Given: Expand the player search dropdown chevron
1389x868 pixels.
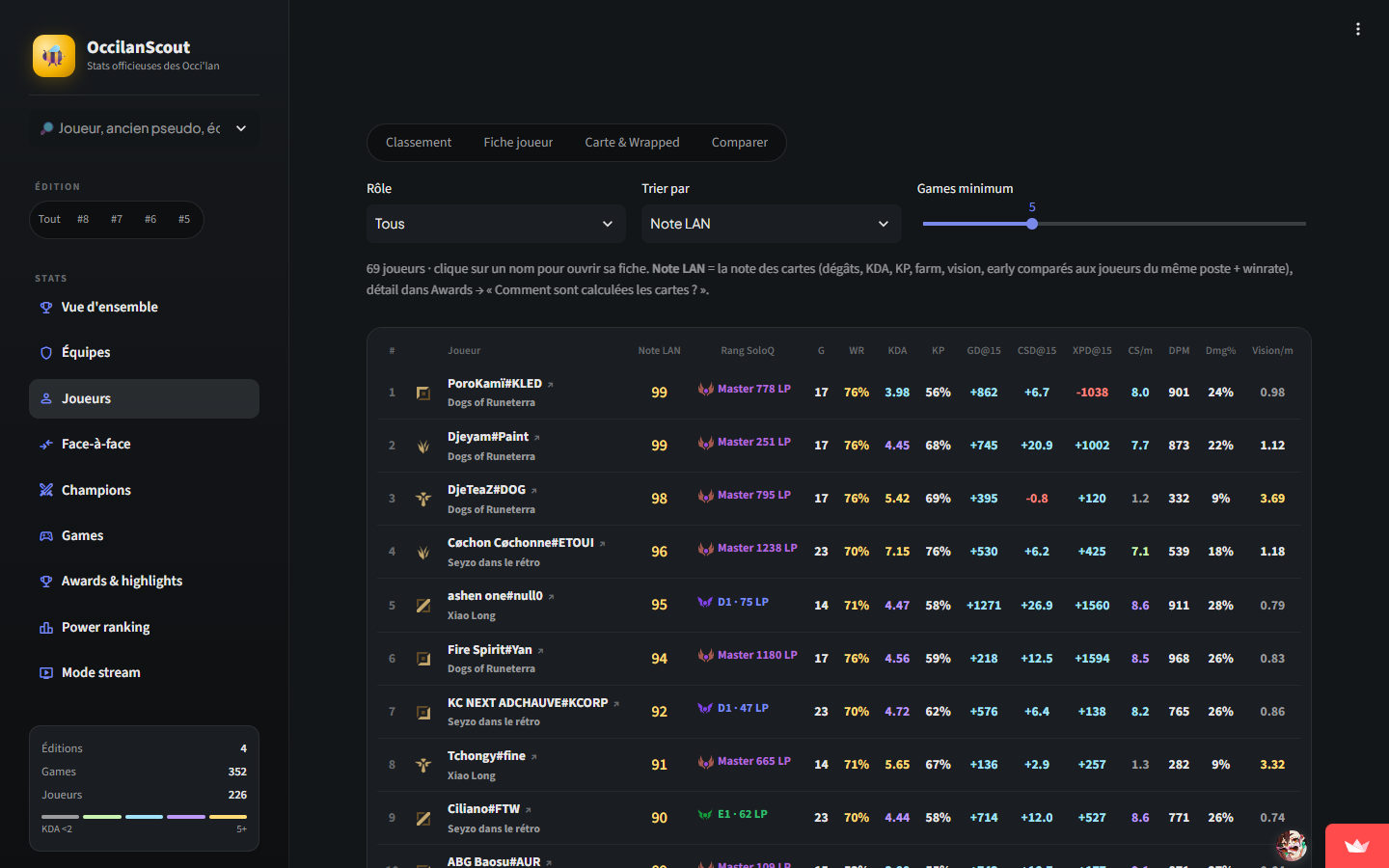Looking at the screenshot, I should pos(241,128).
